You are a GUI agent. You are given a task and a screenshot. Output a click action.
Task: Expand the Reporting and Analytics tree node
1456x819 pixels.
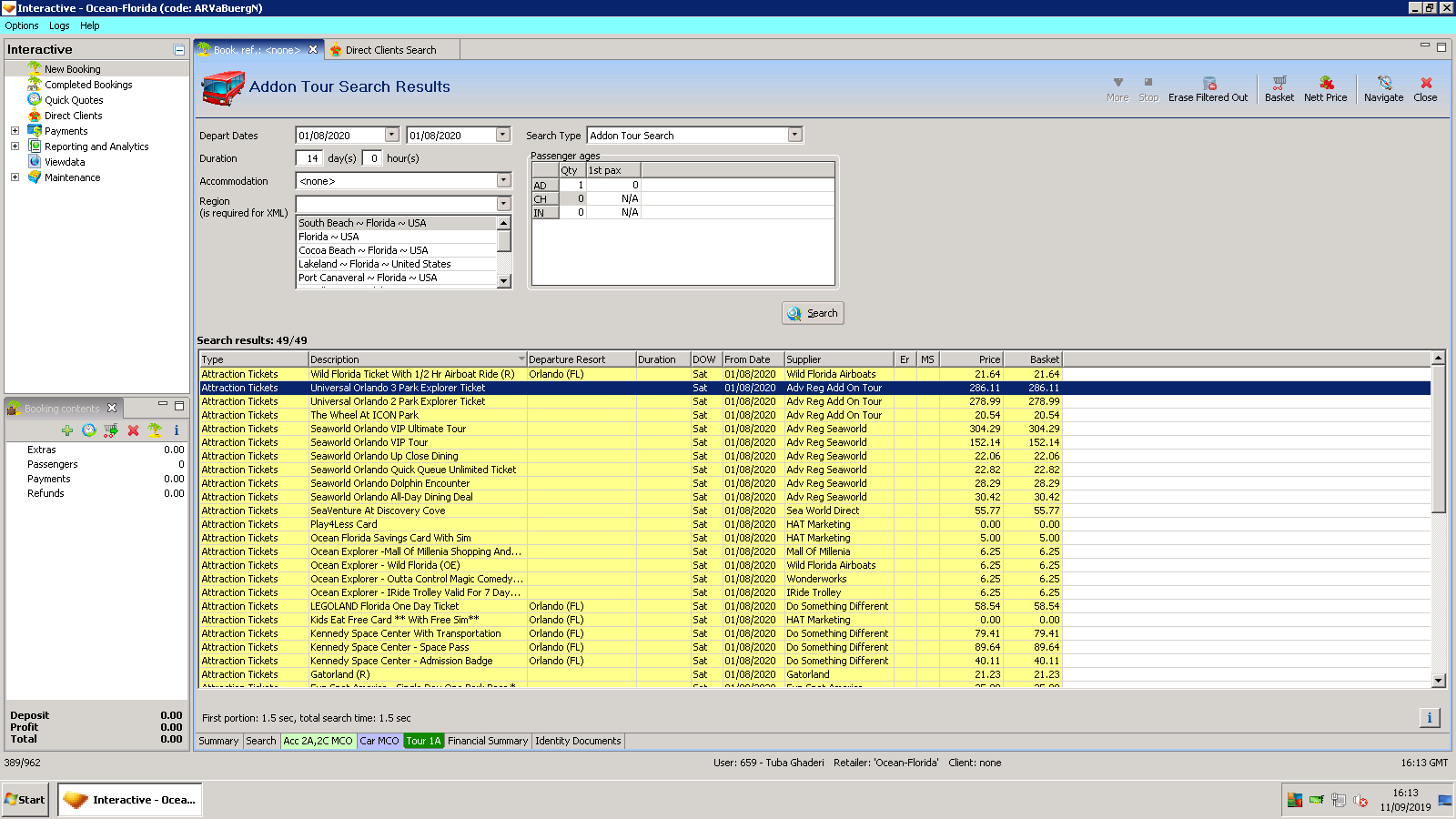pos(15,147)
